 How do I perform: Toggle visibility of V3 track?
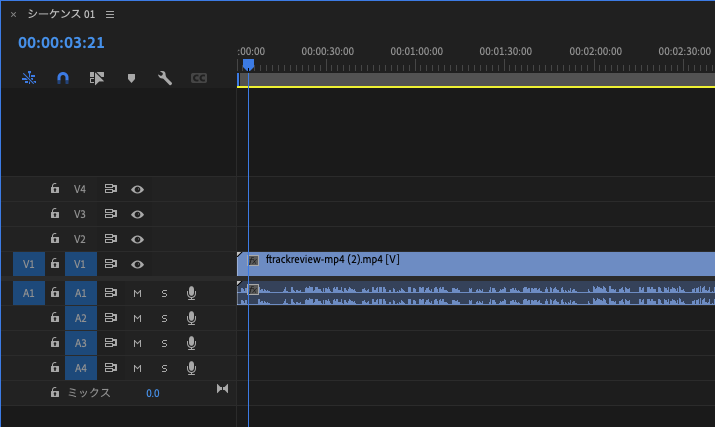click(137, 214)
